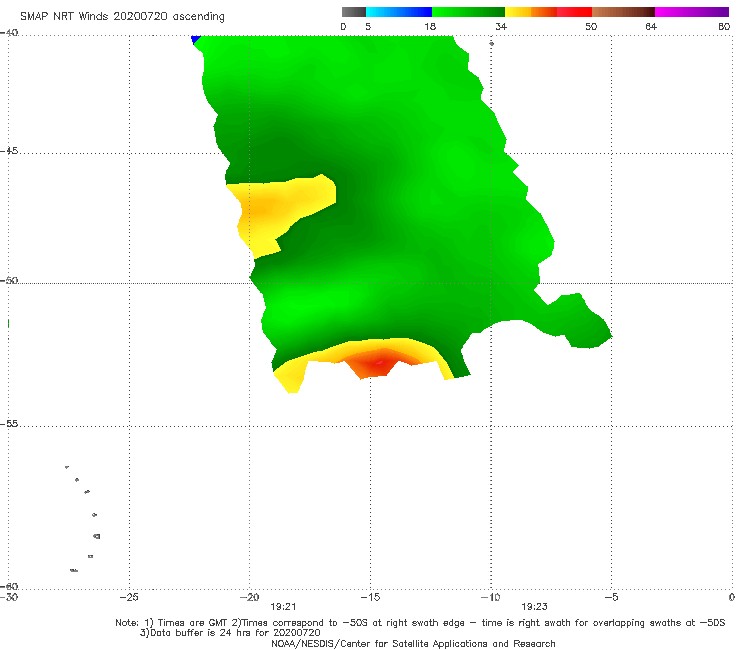The width and height of the screenshot is (740, 650).
Task: Click the longitude label '-30'
Action: (x=9, y=597)
